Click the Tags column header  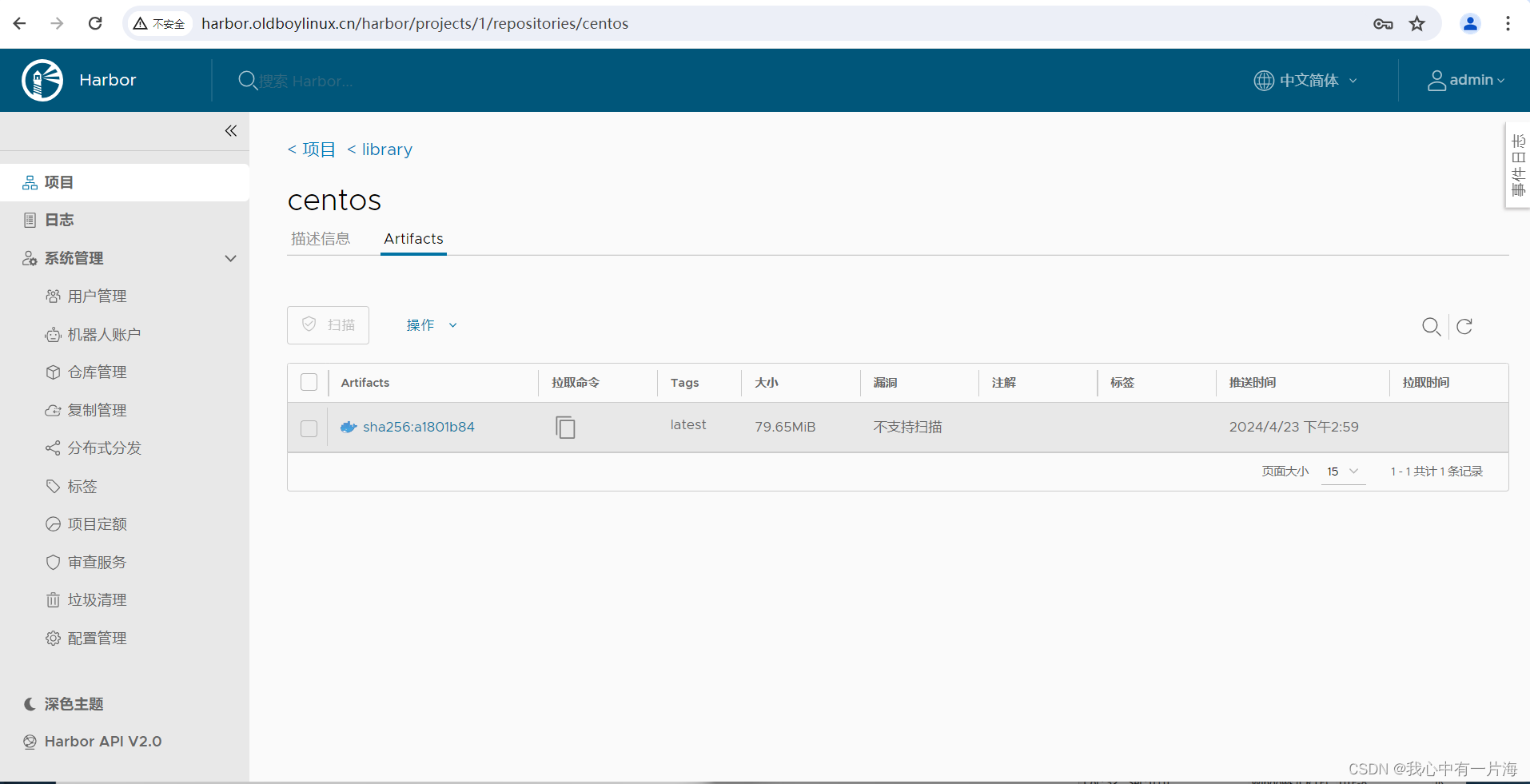click(x=685, y=383)
